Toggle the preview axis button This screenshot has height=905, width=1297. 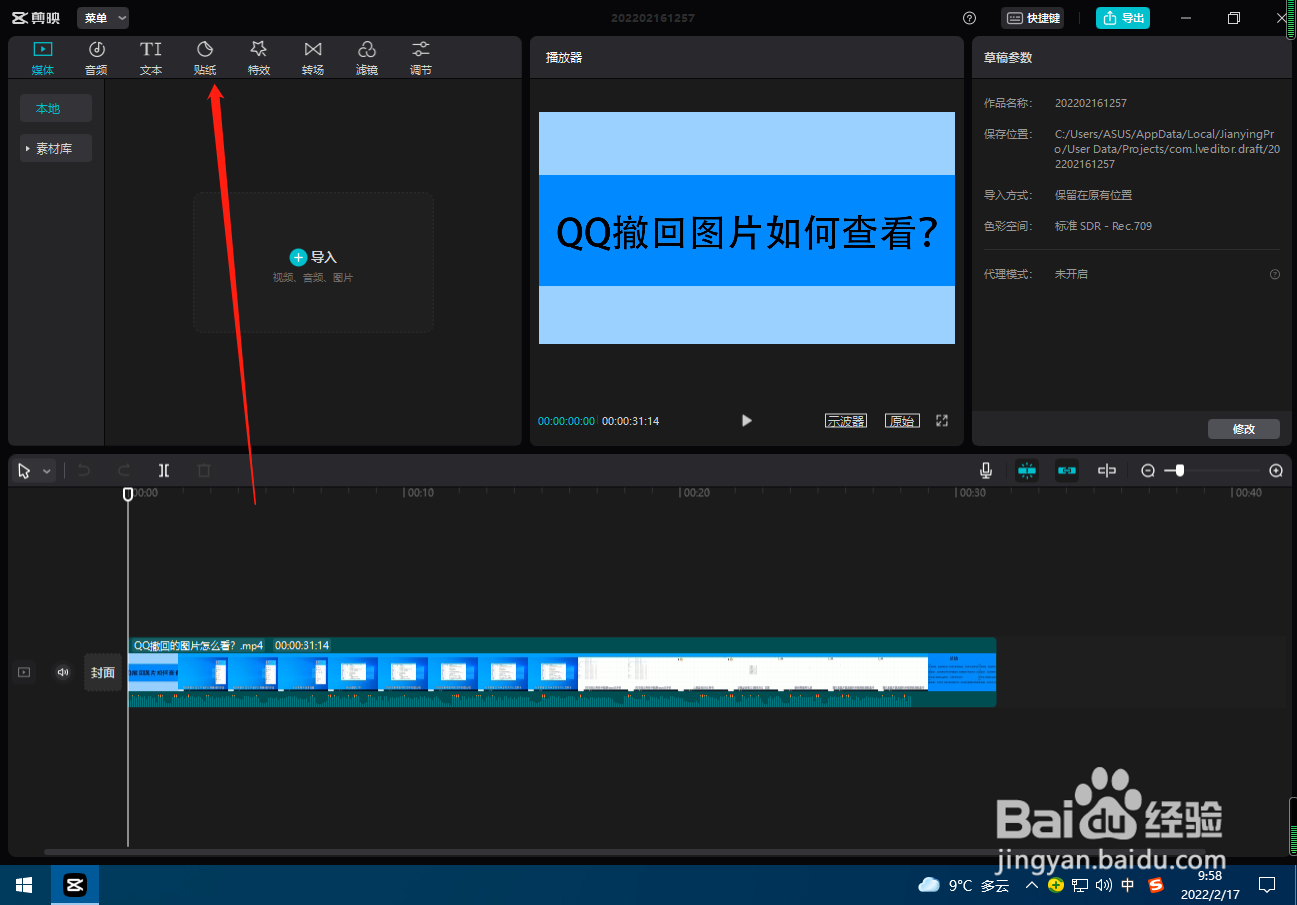(1107, 471)
